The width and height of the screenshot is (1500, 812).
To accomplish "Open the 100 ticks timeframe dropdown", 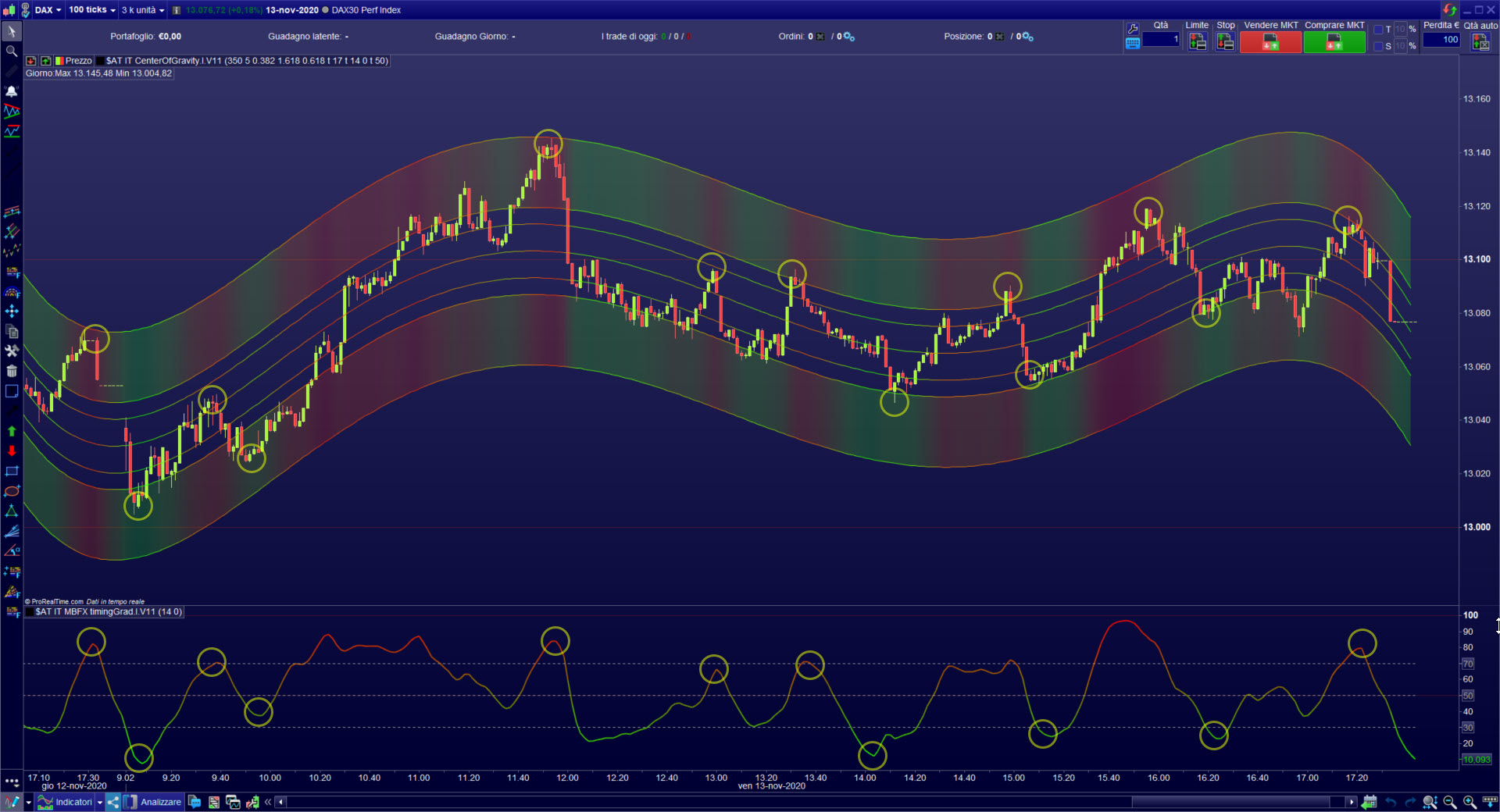I will point(91,10).
